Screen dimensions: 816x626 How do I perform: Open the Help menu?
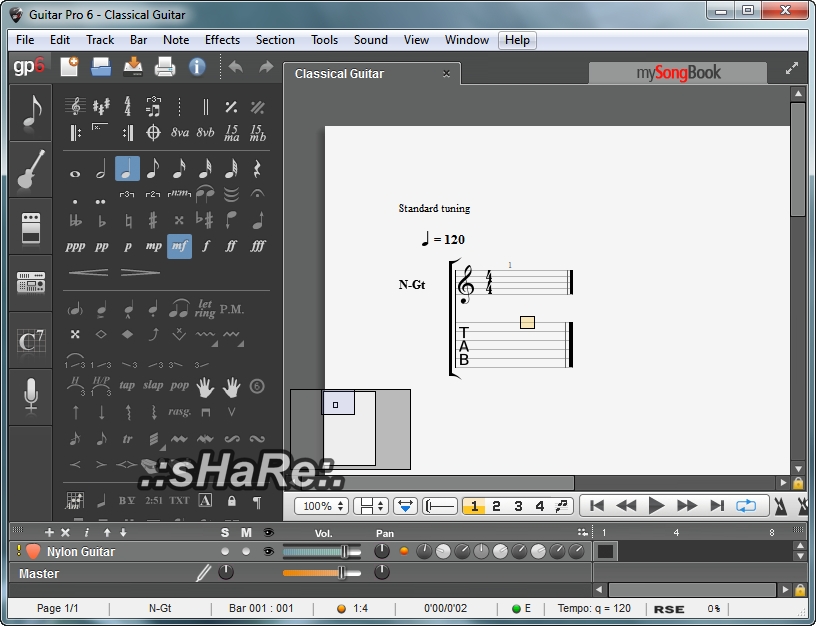click(517, 40)
